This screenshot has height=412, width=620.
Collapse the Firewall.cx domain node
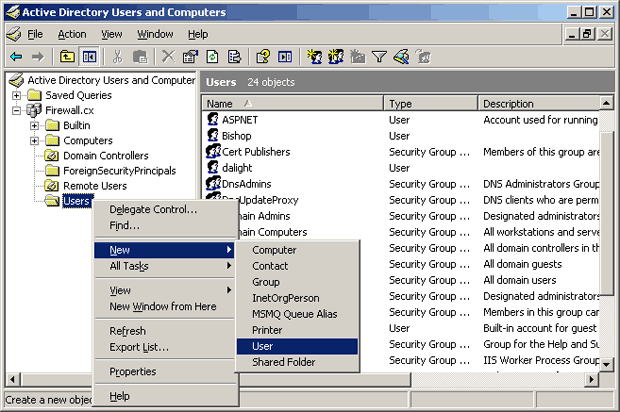pos(16,110)
